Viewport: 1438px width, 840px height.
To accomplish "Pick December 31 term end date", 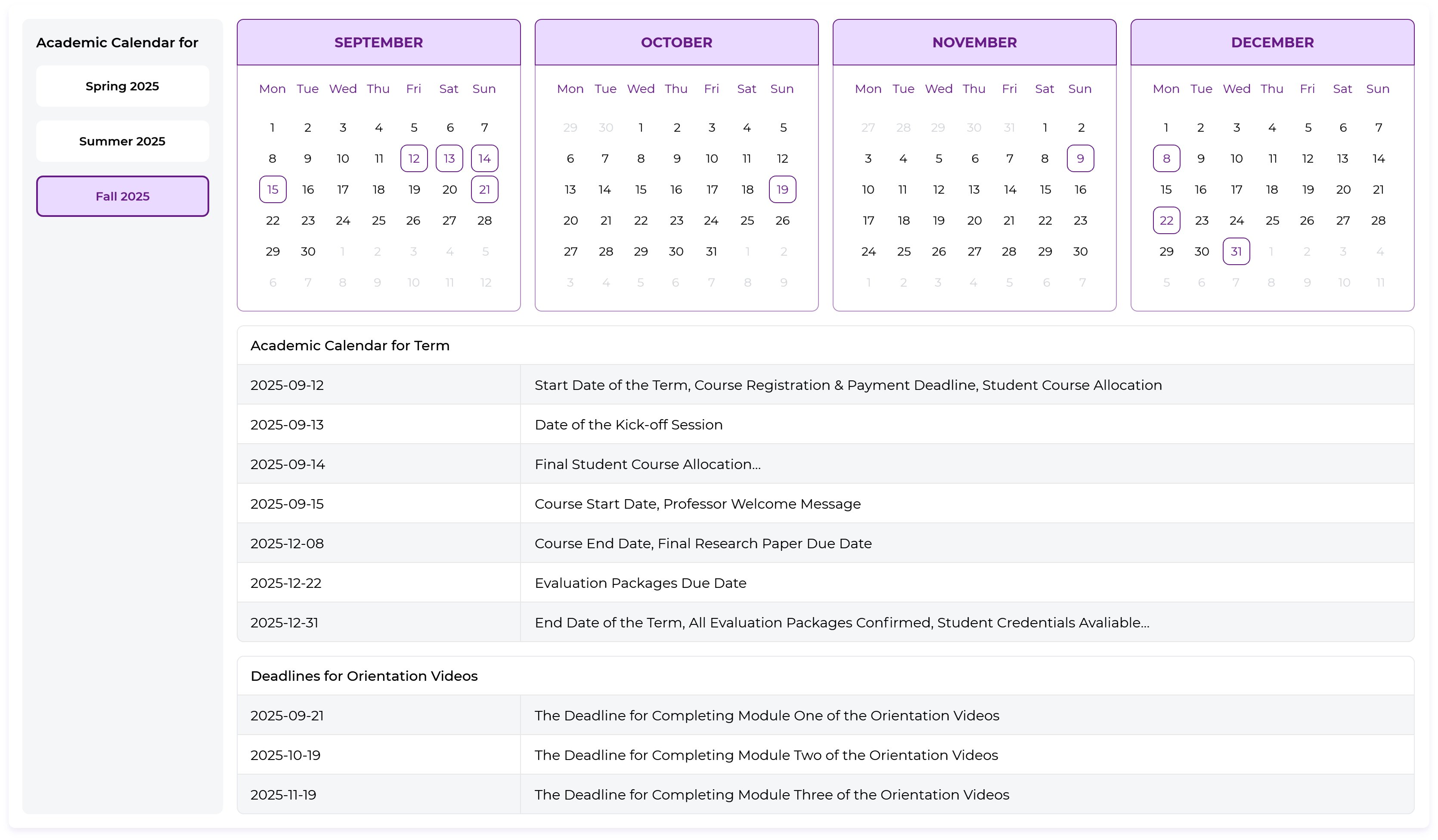I will coord(1236,251).
